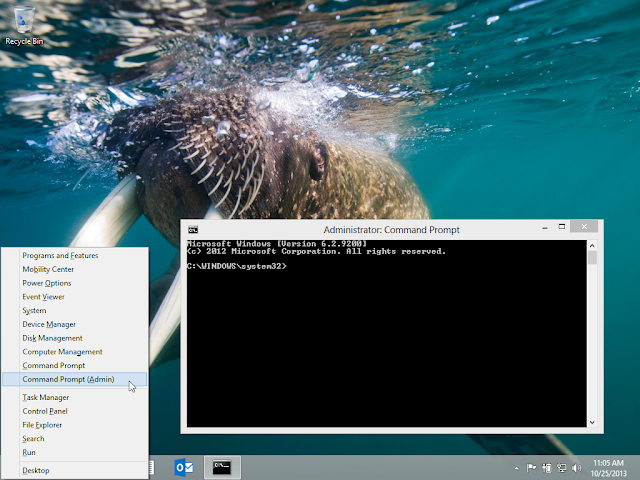Image resolution: width=640 pixels, height=480 pixels.
Task: Click the Command Prompt taskbar button
Action: [x=222, y=467]
